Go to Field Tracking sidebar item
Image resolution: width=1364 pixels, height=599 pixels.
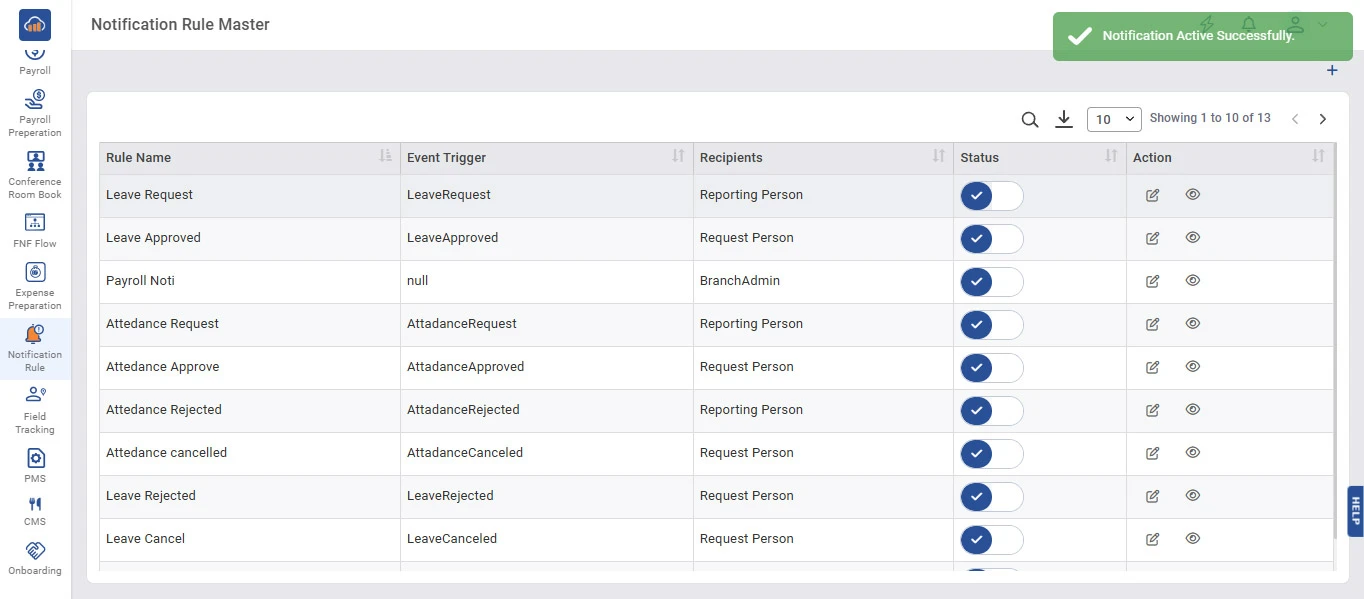click(x=35, y=410)
